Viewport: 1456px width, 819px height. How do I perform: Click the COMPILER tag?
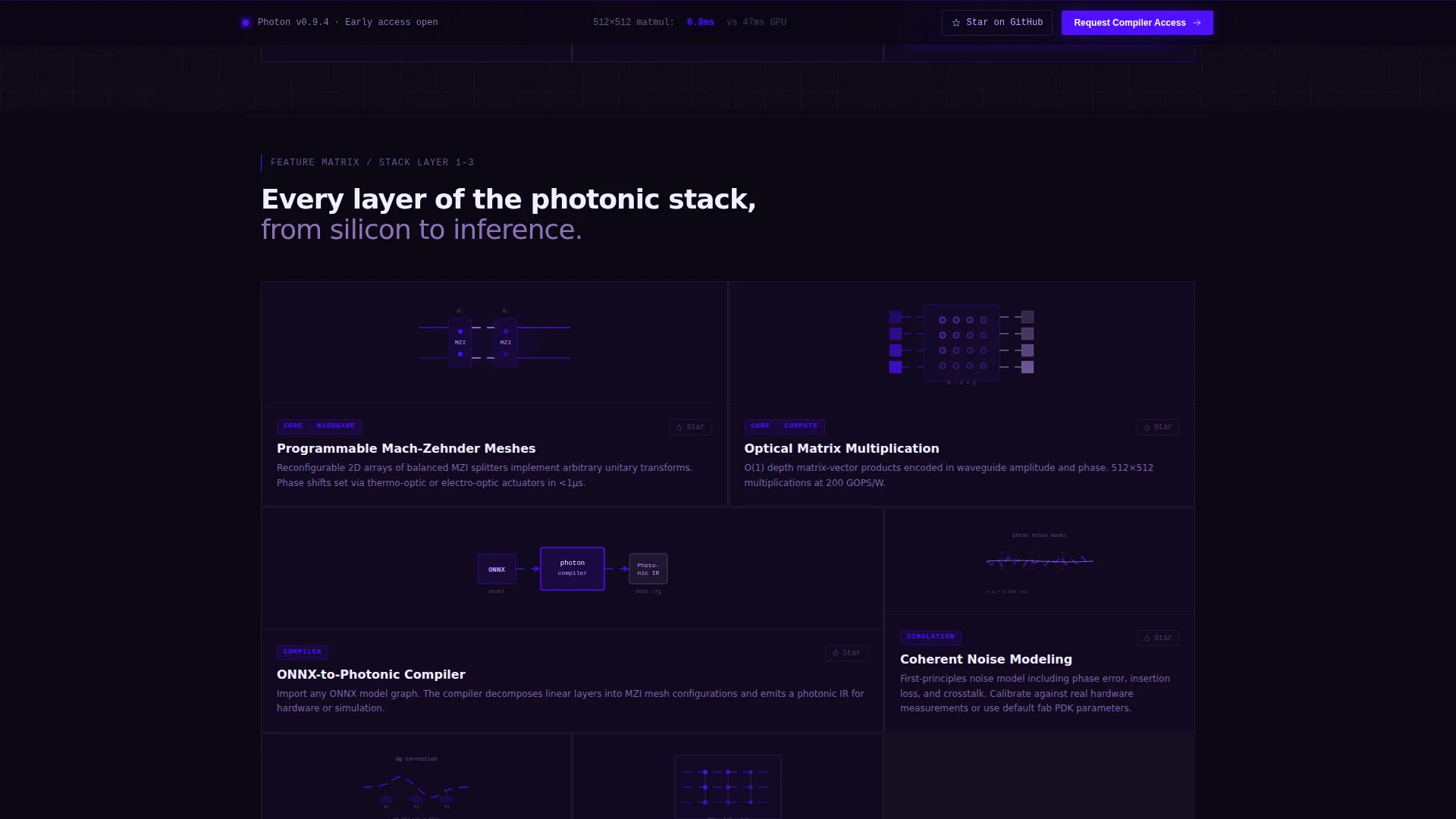(x=302, y=652)
